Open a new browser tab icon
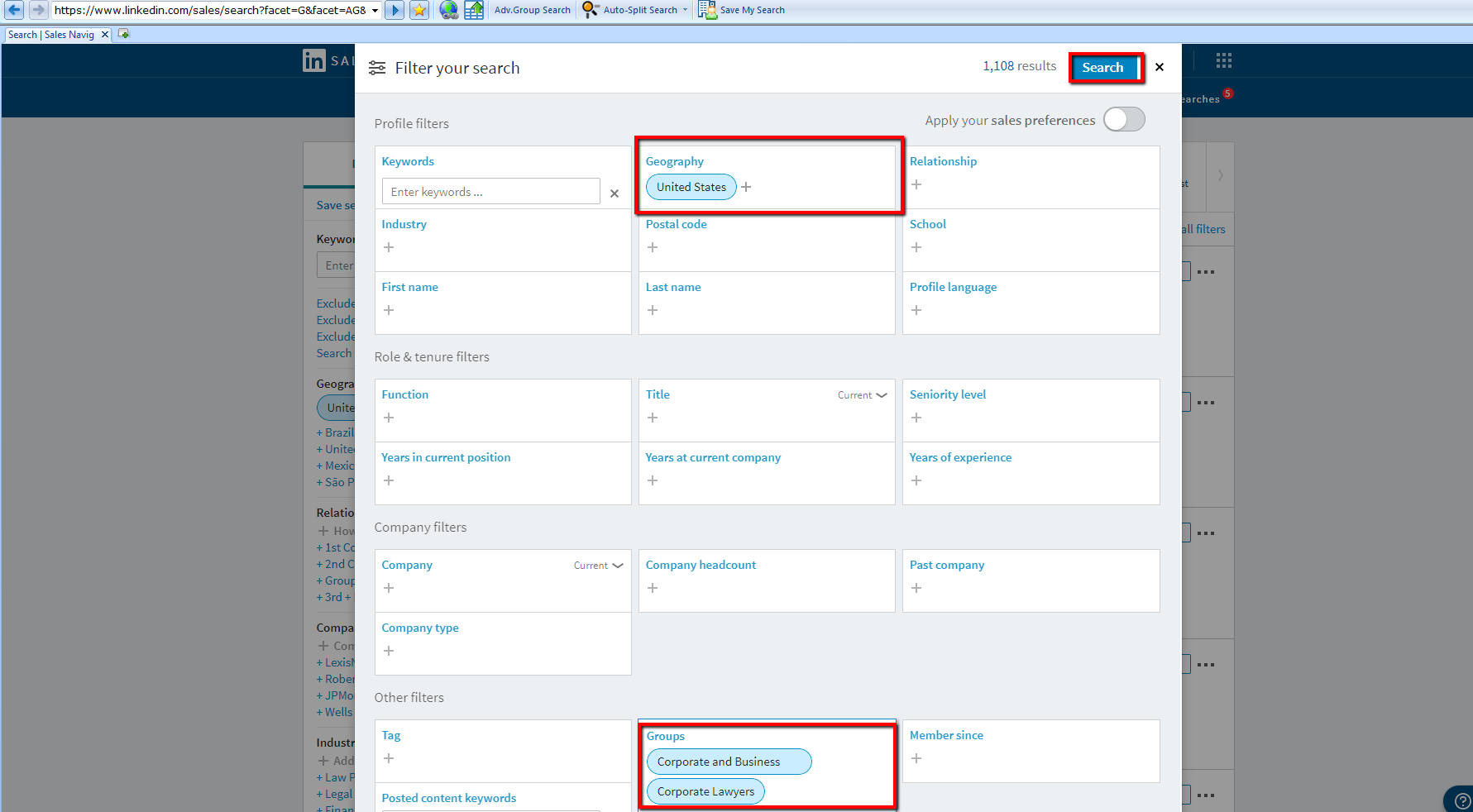Viewport: 1473px width, 812px height. click(x=124, y=34)
